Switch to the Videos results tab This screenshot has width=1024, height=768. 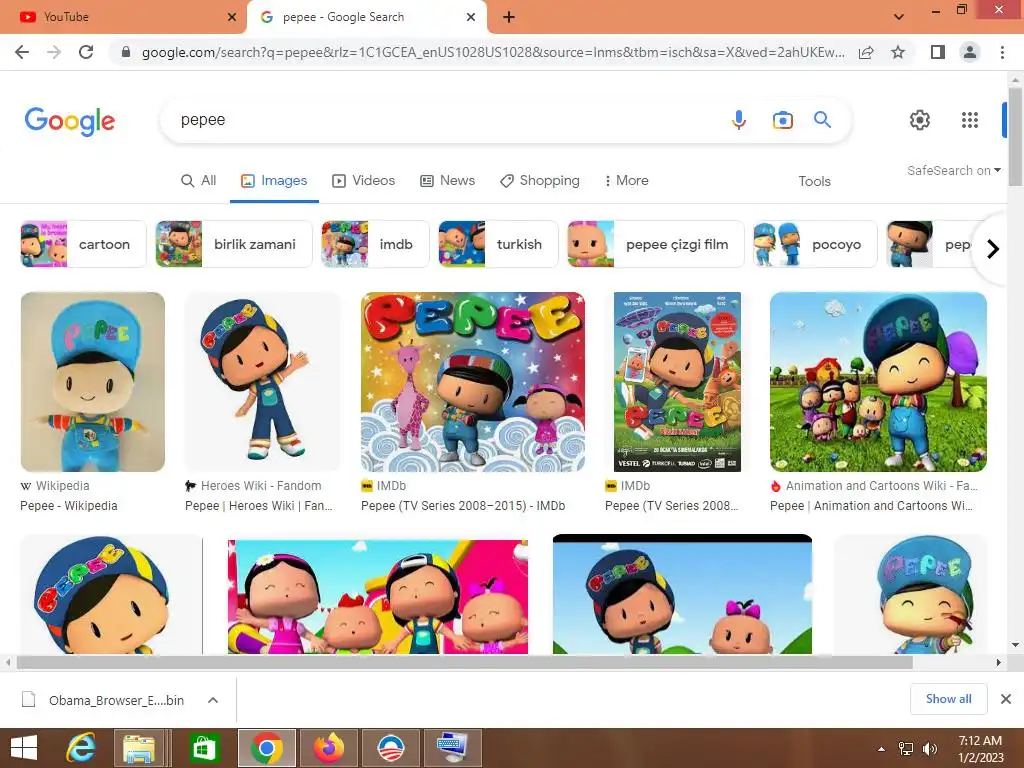click(364, 181)
